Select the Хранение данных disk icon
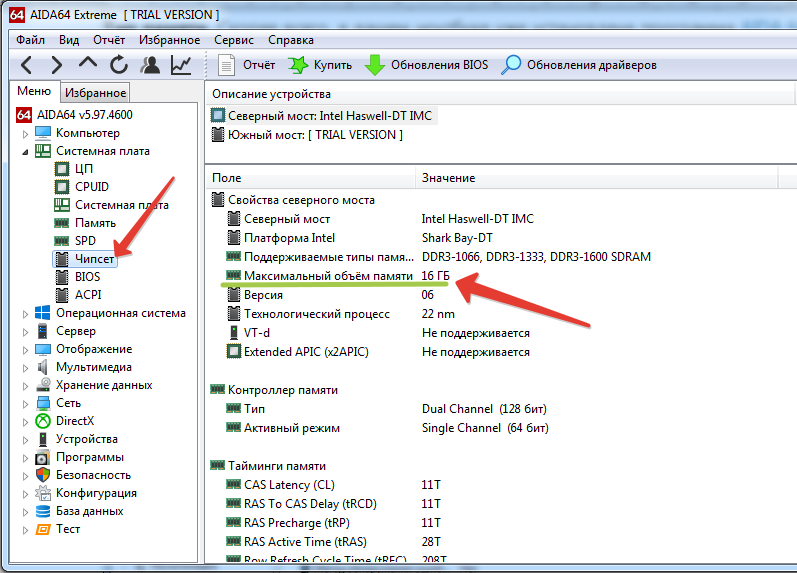 point(43,385)
